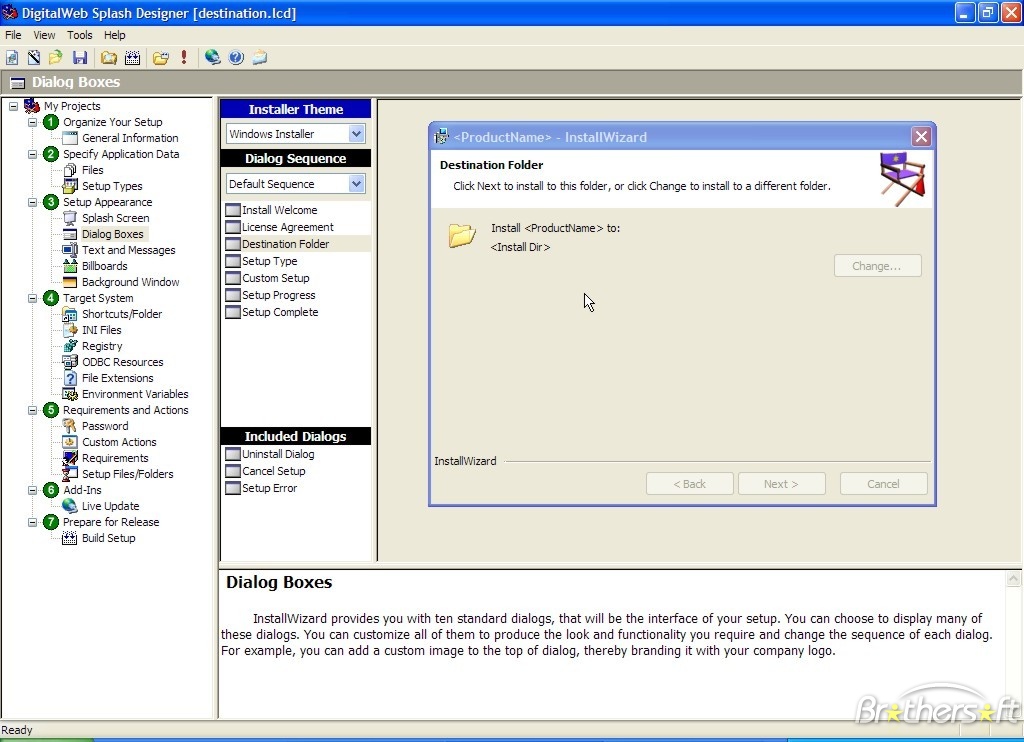
Task: Open the Installer Theme dropdown
Action: point(356,134)
